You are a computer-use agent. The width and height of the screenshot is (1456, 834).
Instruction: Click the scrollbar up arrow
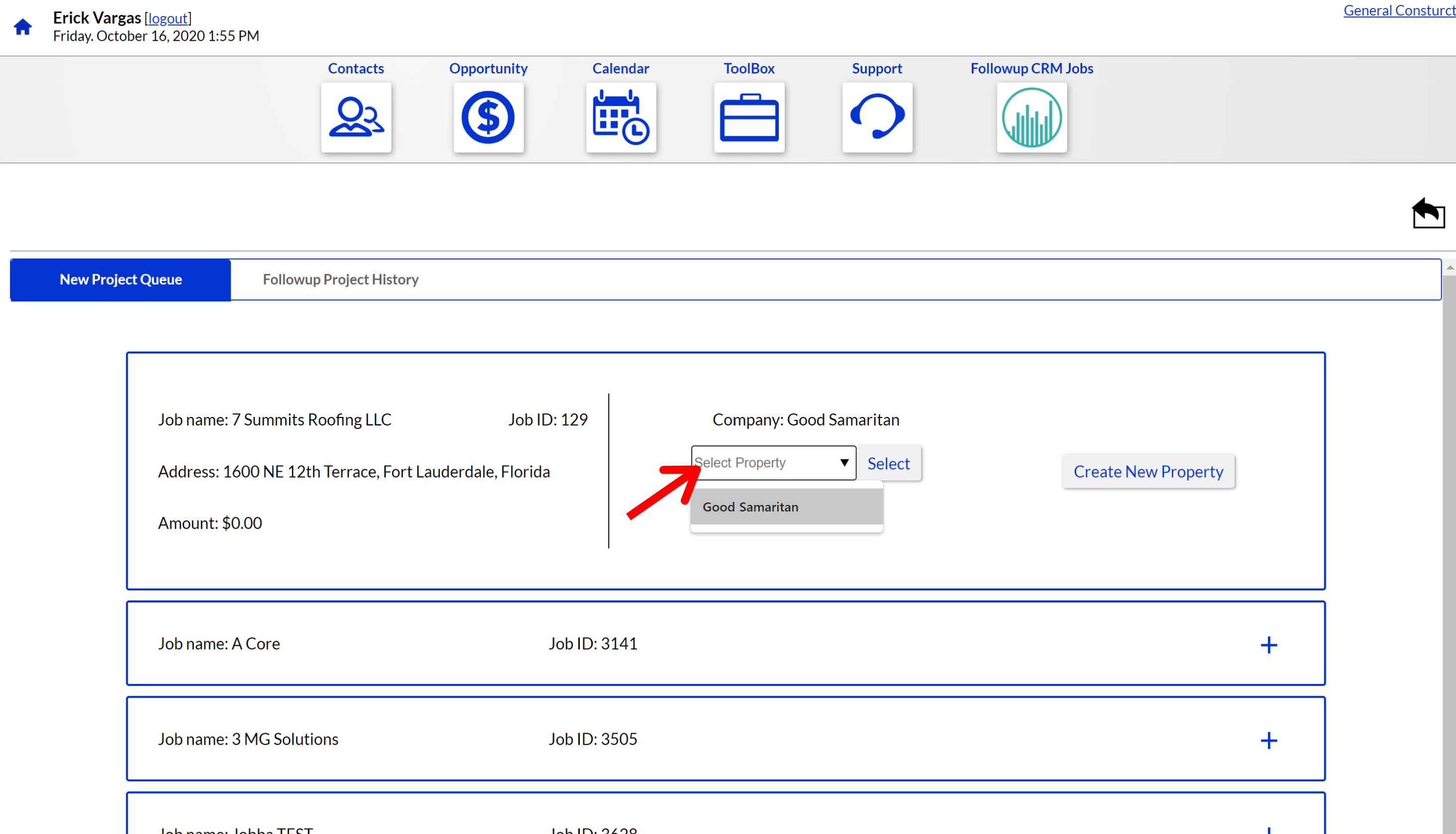pyautogui.click(x=1449, y=267)
